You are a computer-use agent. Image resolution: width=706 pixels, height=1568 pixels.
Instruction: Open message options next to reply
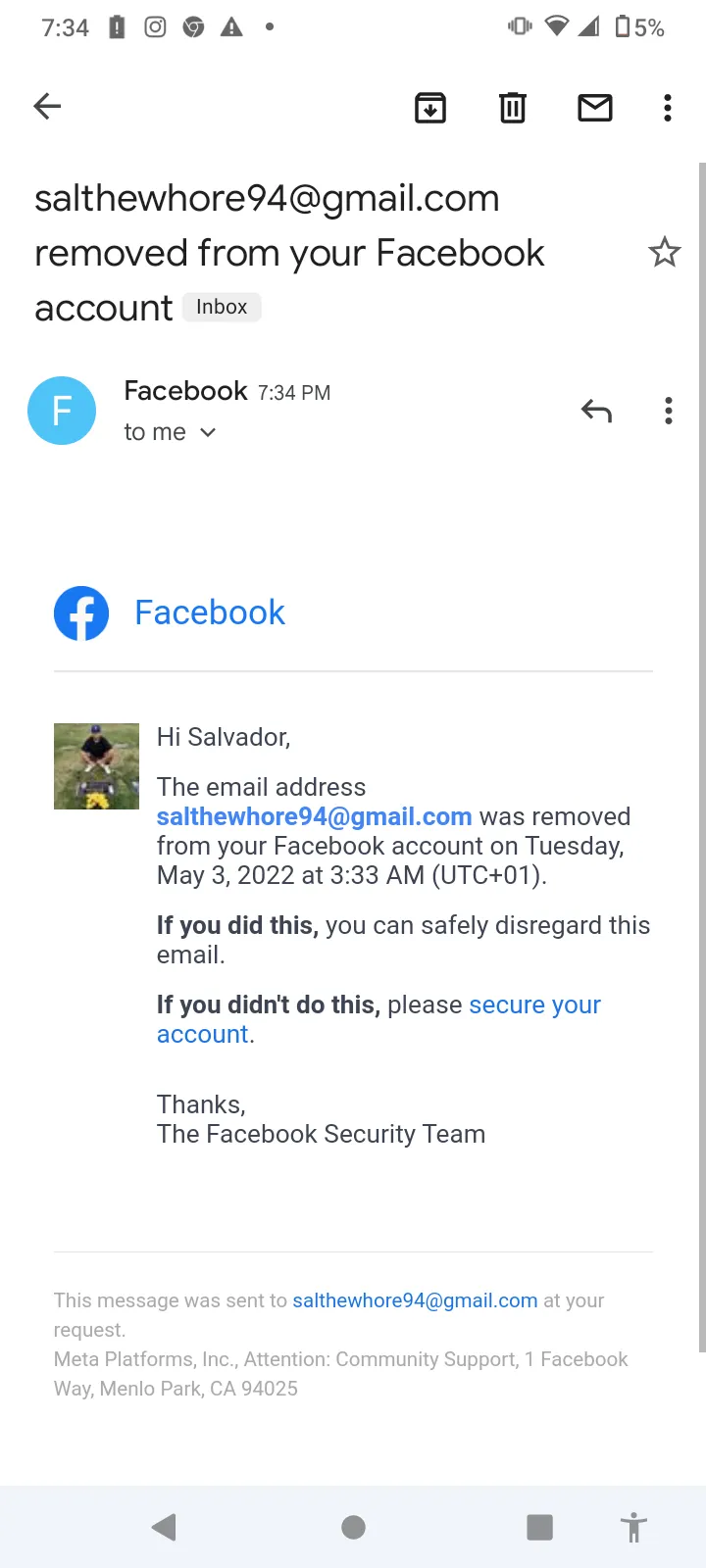click(669, 411)
